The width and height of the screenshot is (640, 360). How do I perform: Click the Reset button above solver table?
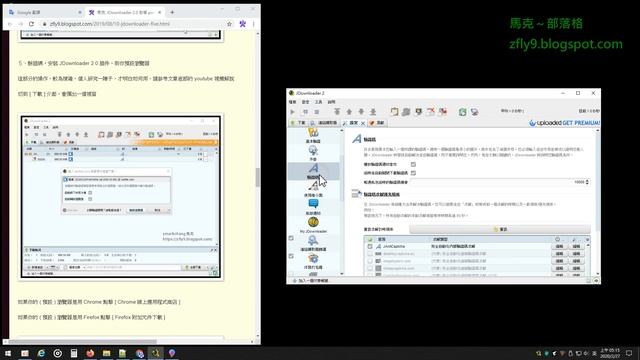pyautogui.click(x=500, y=229)
